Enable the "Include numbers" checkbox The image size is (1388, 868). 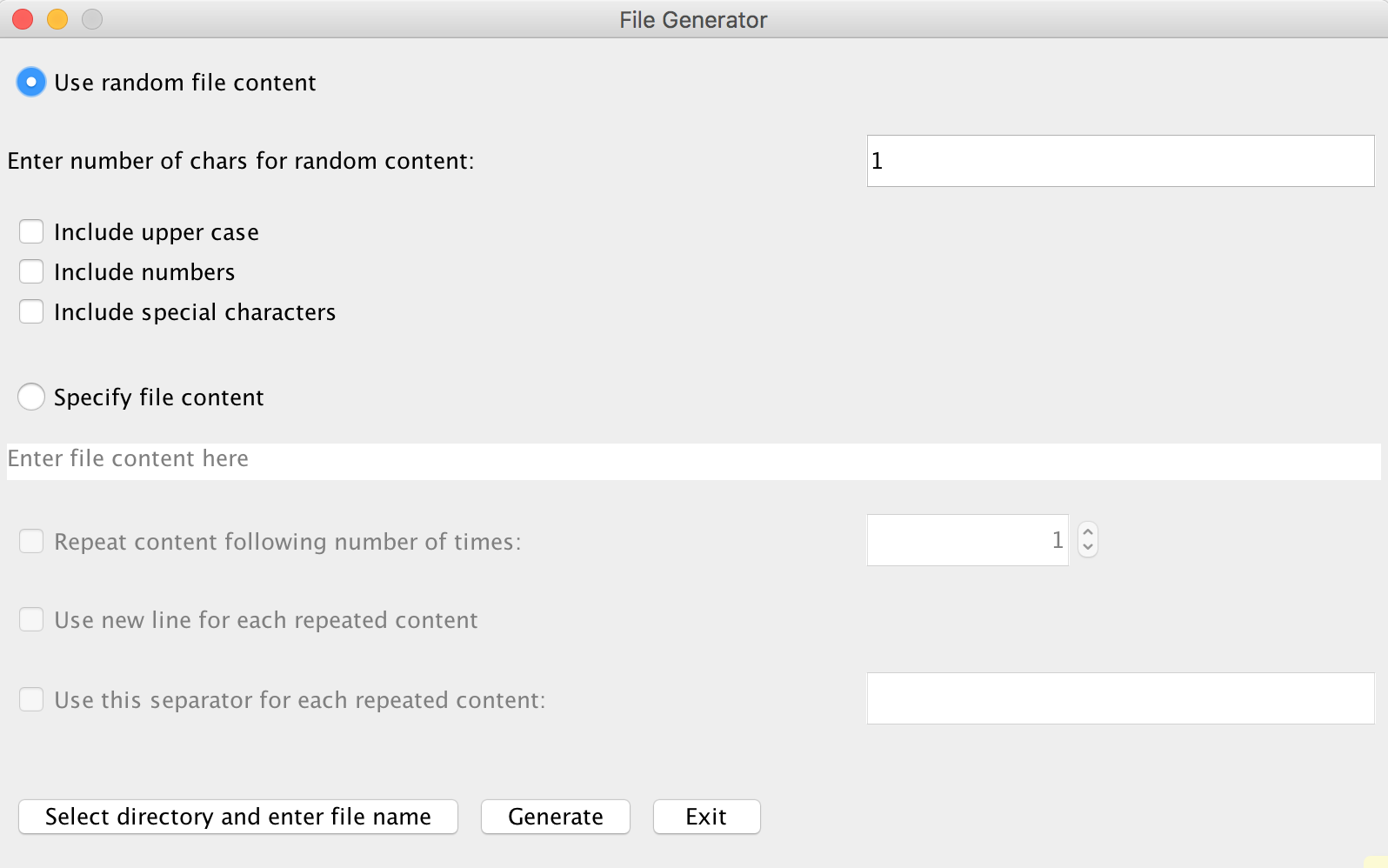[31, 271]
